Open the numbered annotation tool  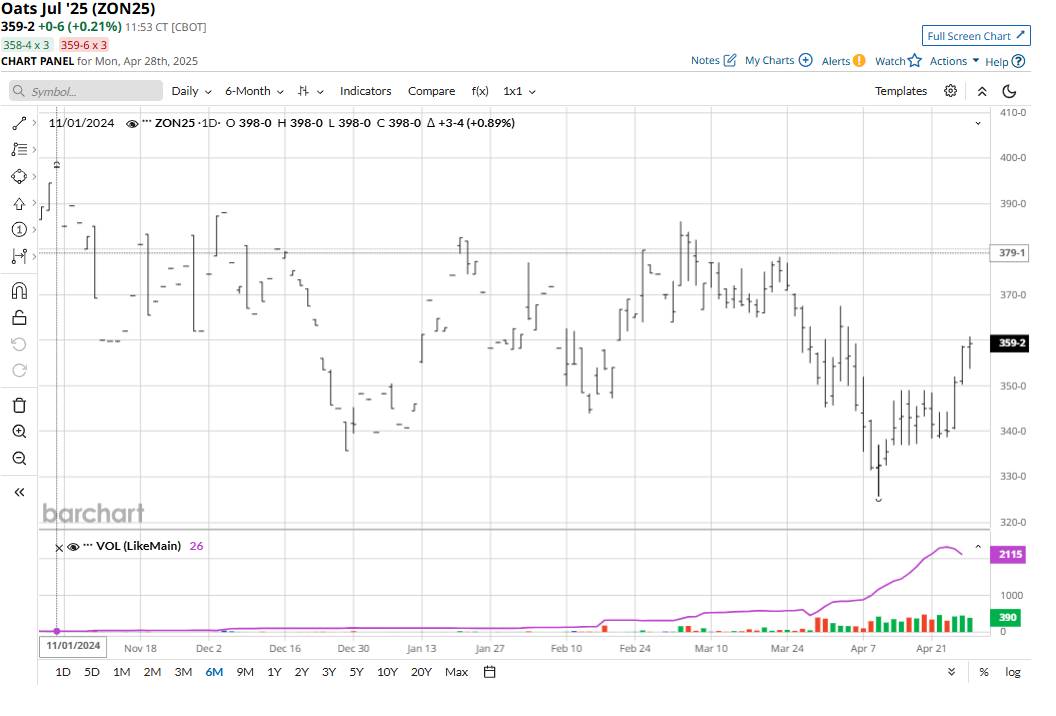19,230
